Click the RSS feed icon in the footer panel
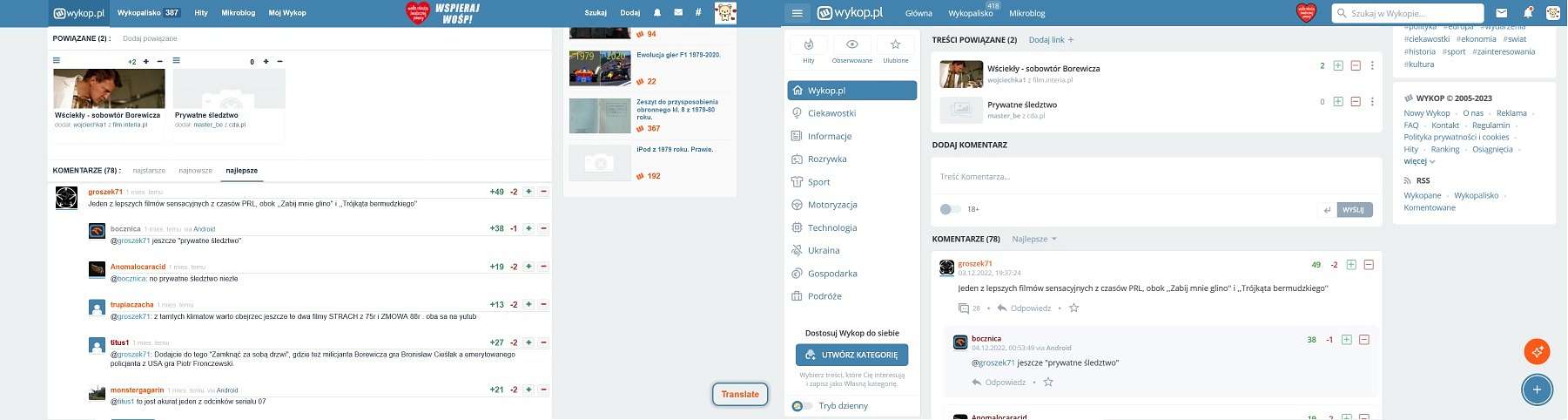Viewport: 1568px width, 420px height. click(1408, 180)
